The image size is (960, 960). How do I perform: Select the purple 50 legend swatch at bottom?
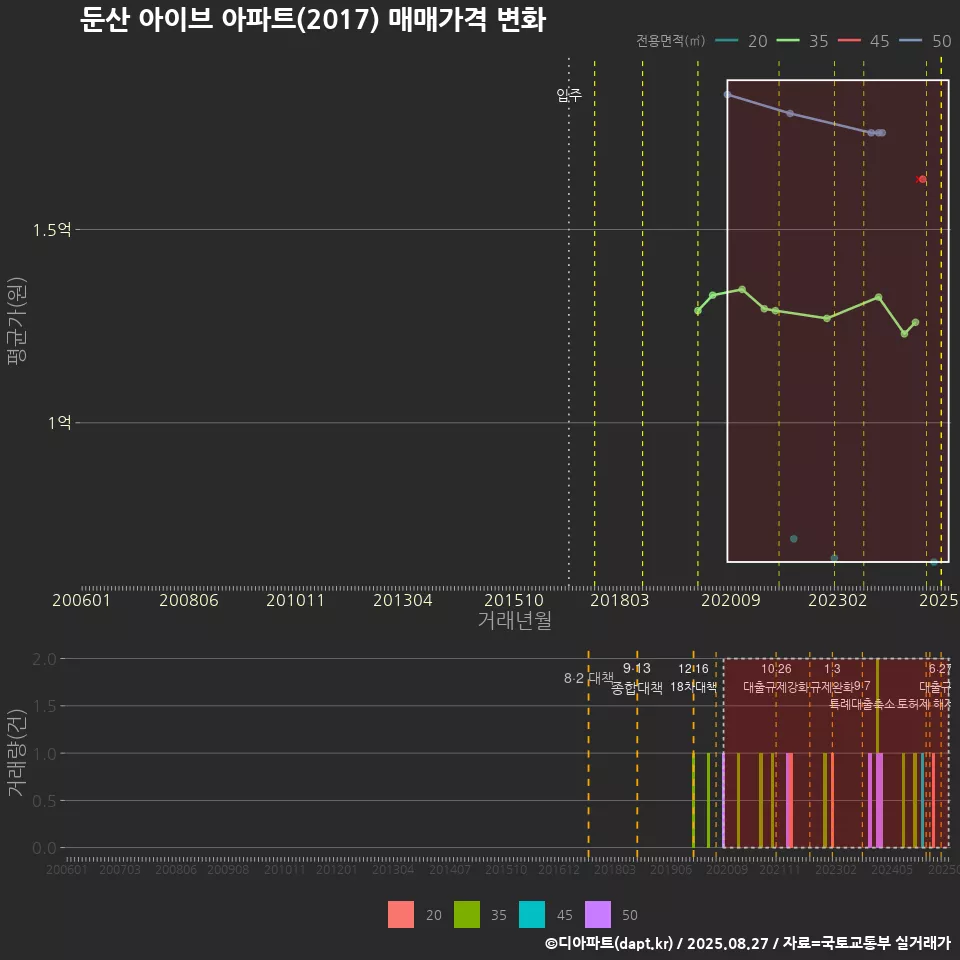tap(598, 914)
